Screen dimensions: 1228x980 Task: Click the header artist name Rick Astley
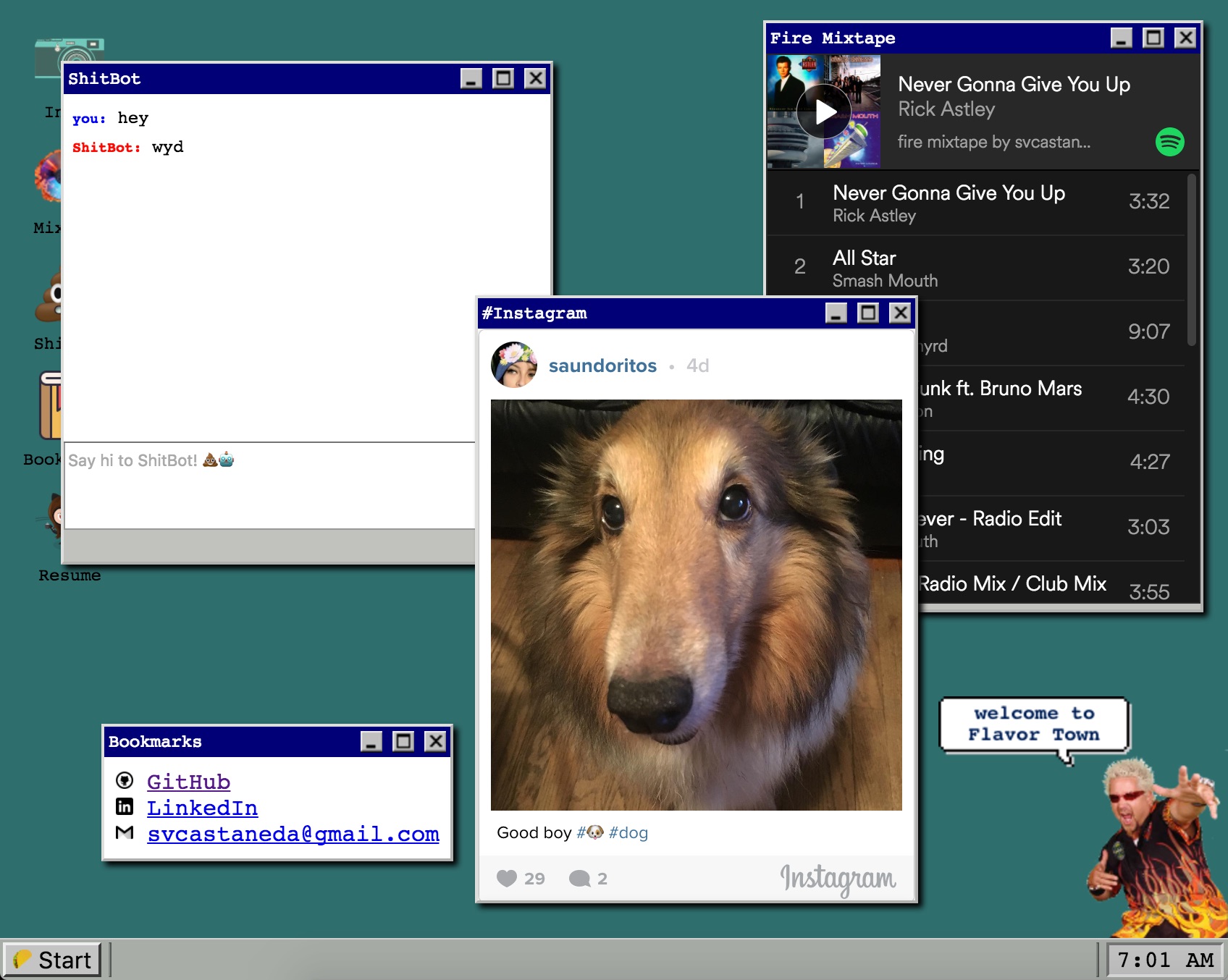946,109
